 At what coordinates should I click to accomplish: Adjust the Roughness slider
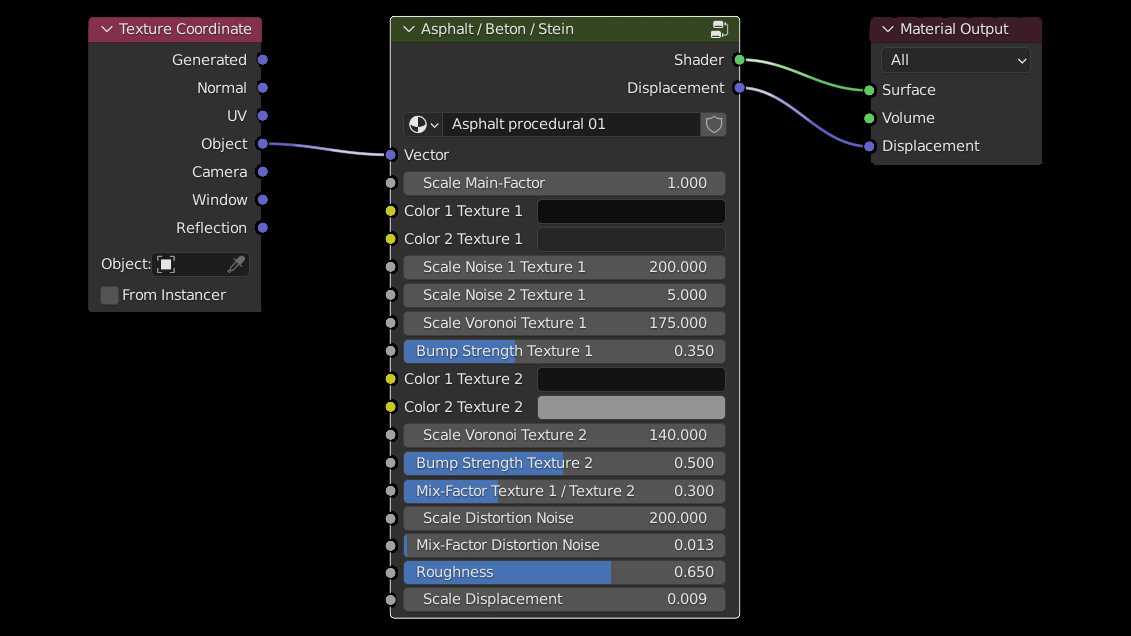point(564,572)
